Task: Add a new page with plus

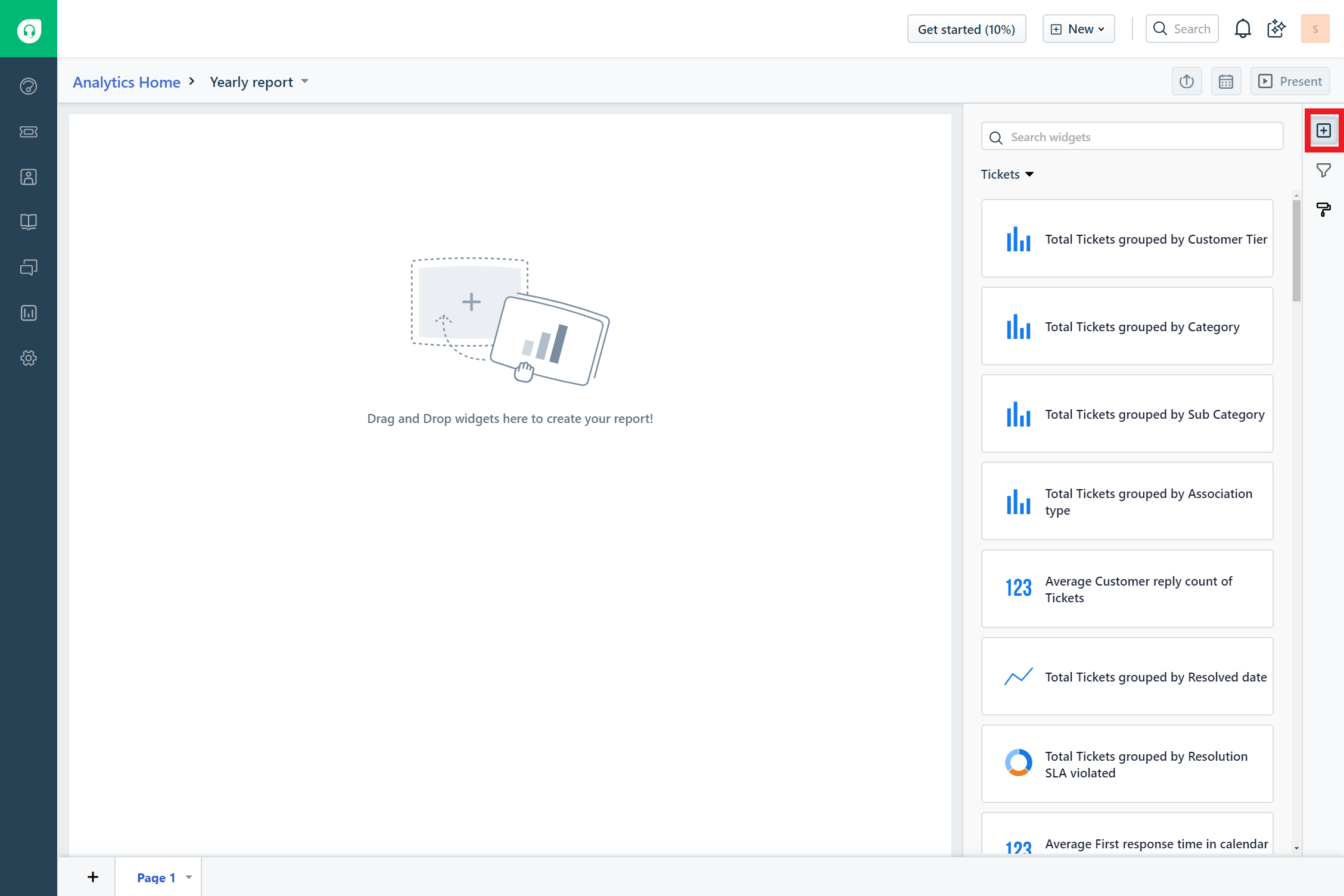Action: (x=93, y=877)
